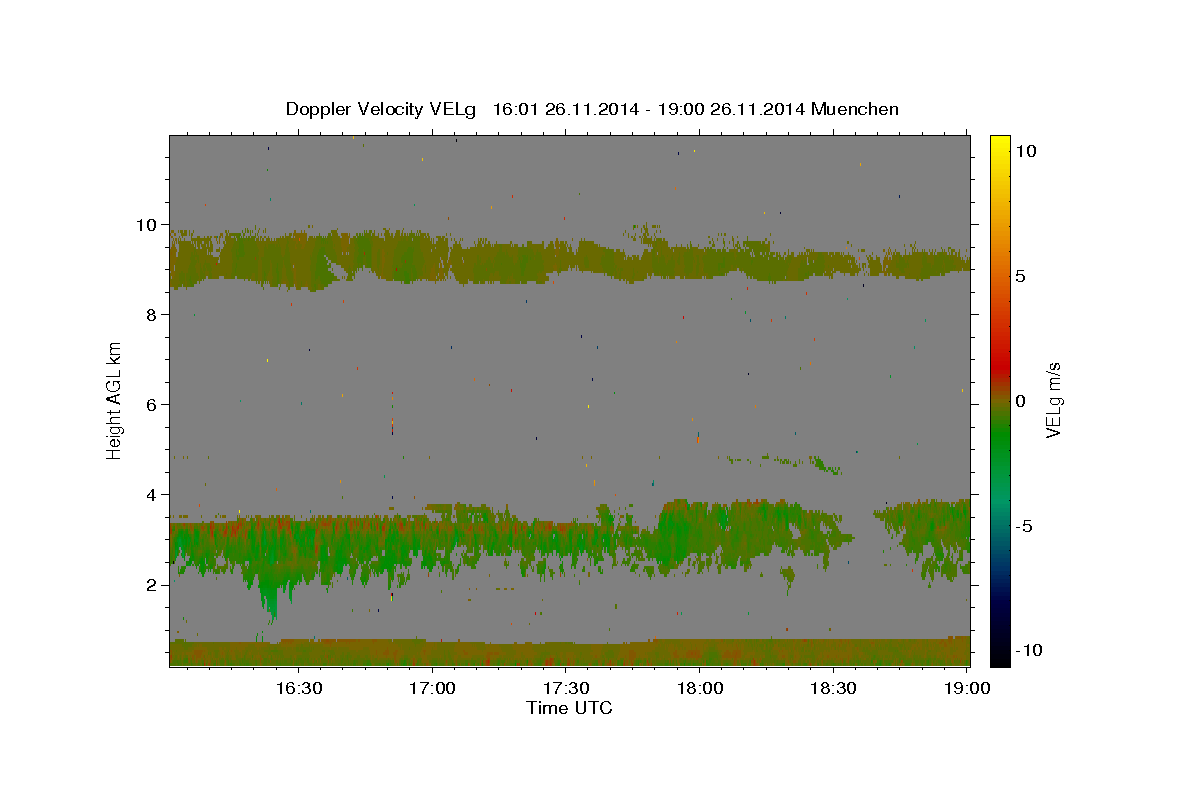
Task: Click the colorbar label '-10'
Action: [x=1029, y=651]
